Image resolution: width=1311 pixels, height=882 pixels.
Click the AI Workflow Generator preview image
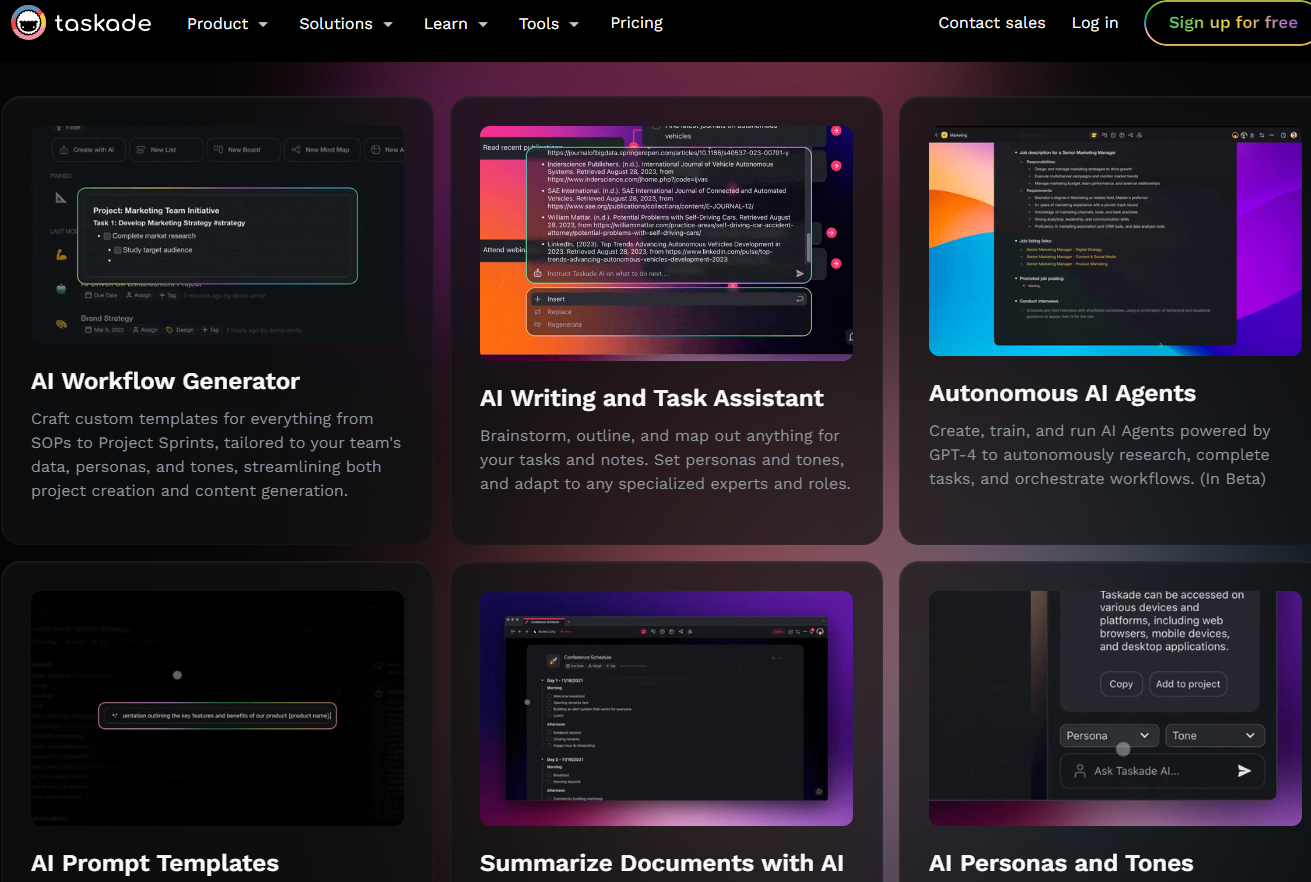pyautogui.click(x=217, y=235)
